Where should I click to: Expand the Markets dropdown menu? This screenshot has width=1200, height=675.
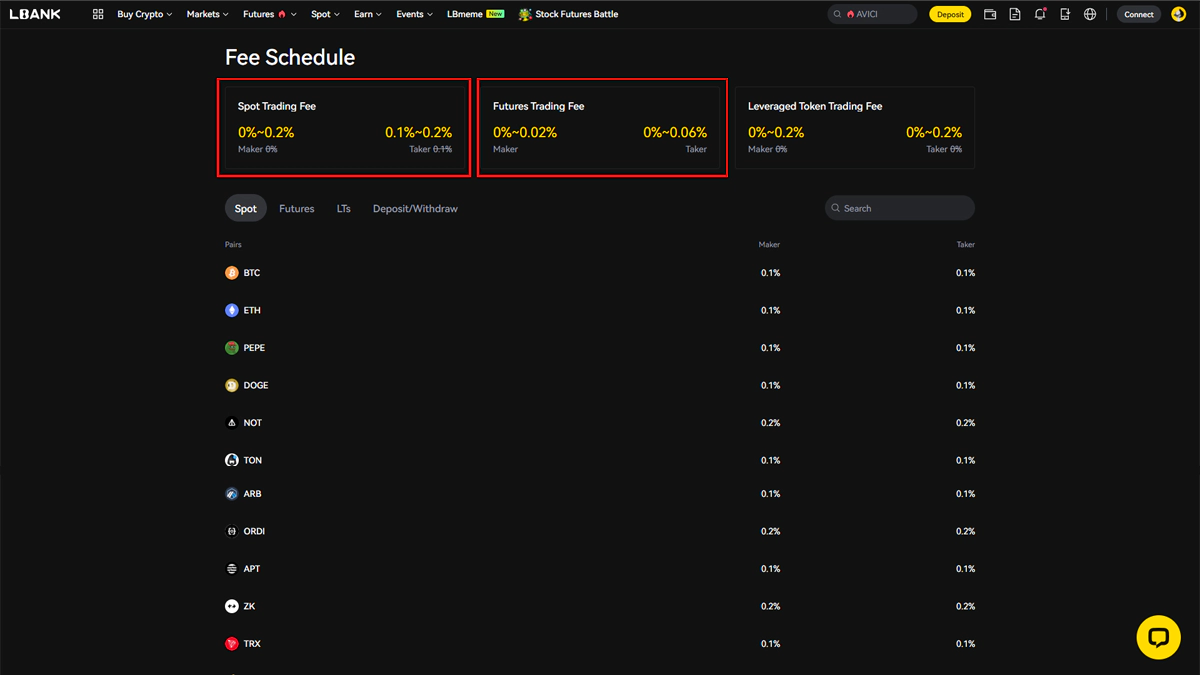click(207, 14)
